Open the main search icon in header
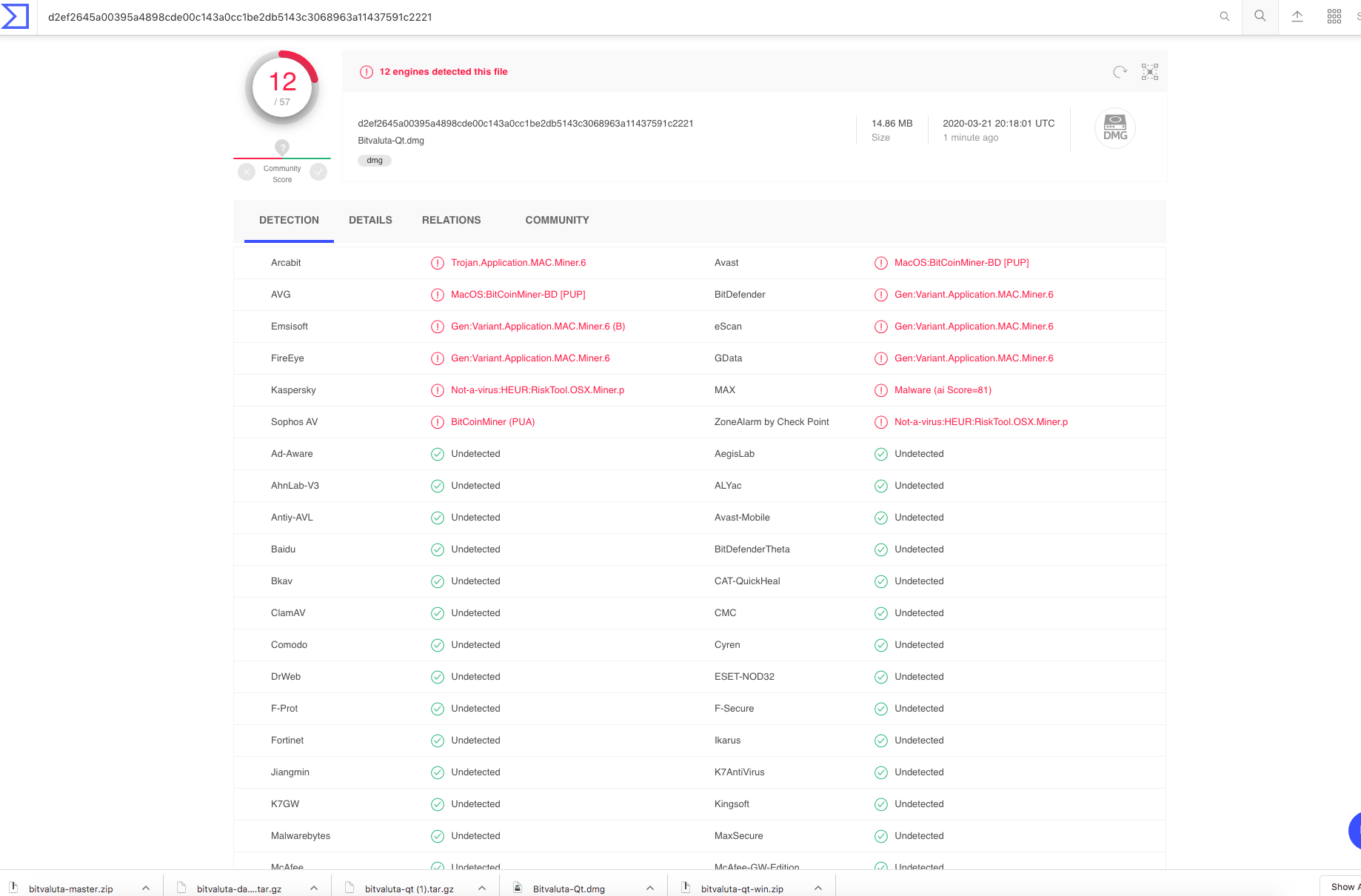 [1260, 16]
